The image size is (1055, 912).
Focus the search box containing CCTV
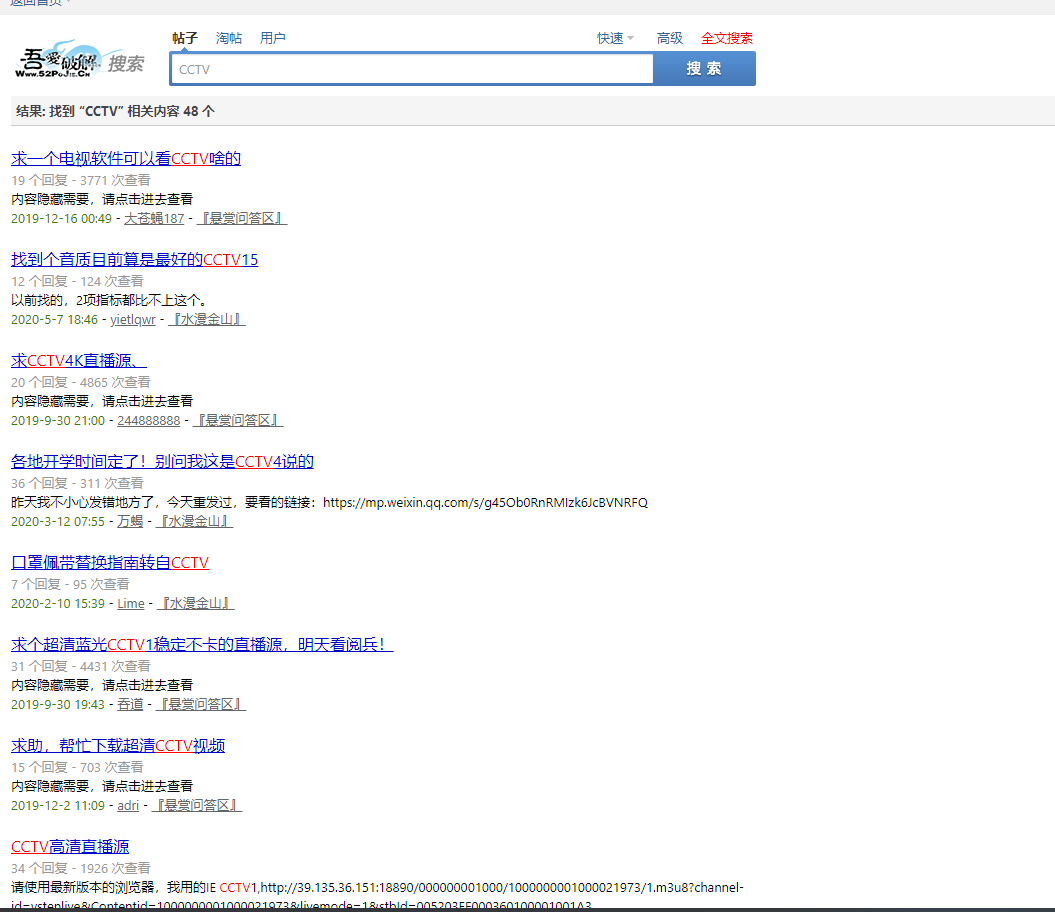411,69
